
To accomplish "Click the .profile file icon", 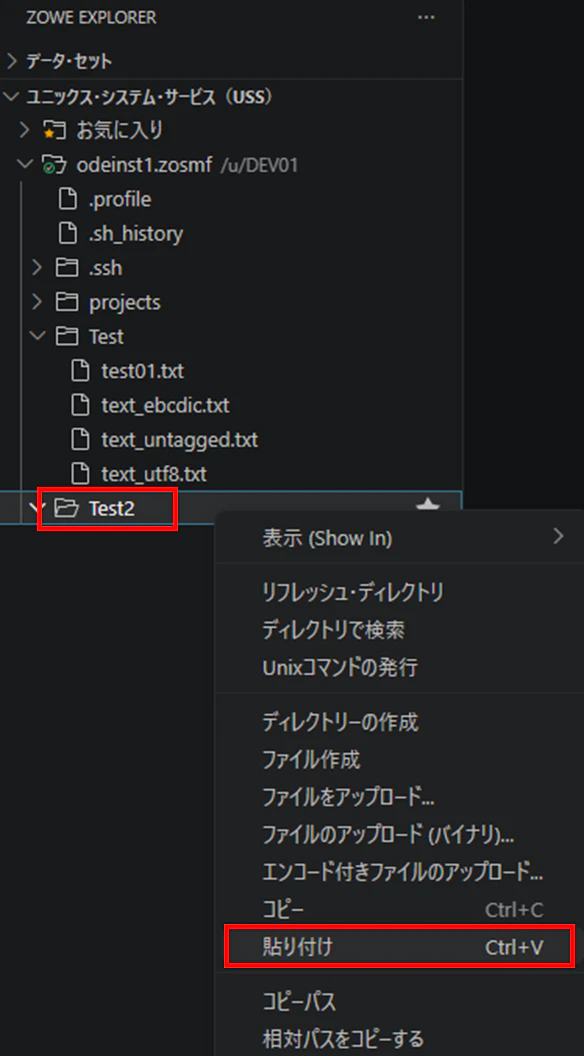I will [x=67, y=199].
